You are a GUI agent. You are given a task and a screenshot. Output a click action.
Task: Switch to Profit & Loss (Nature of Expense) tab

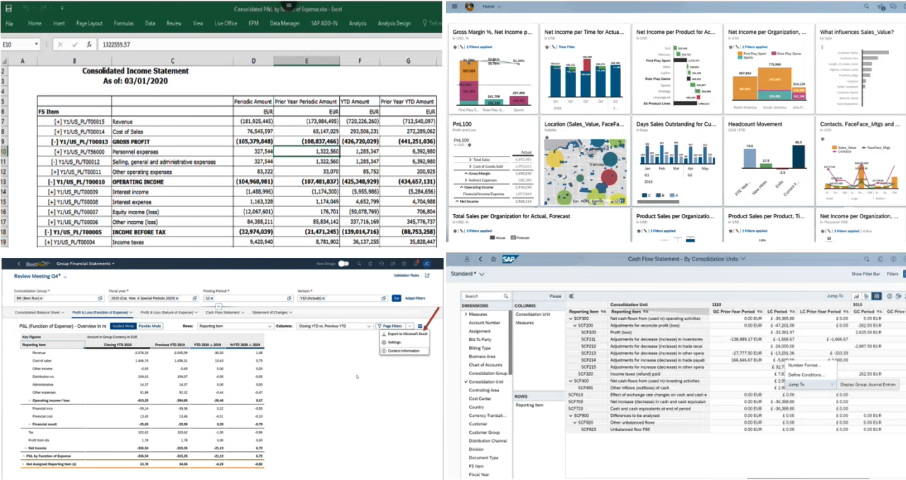166,312
